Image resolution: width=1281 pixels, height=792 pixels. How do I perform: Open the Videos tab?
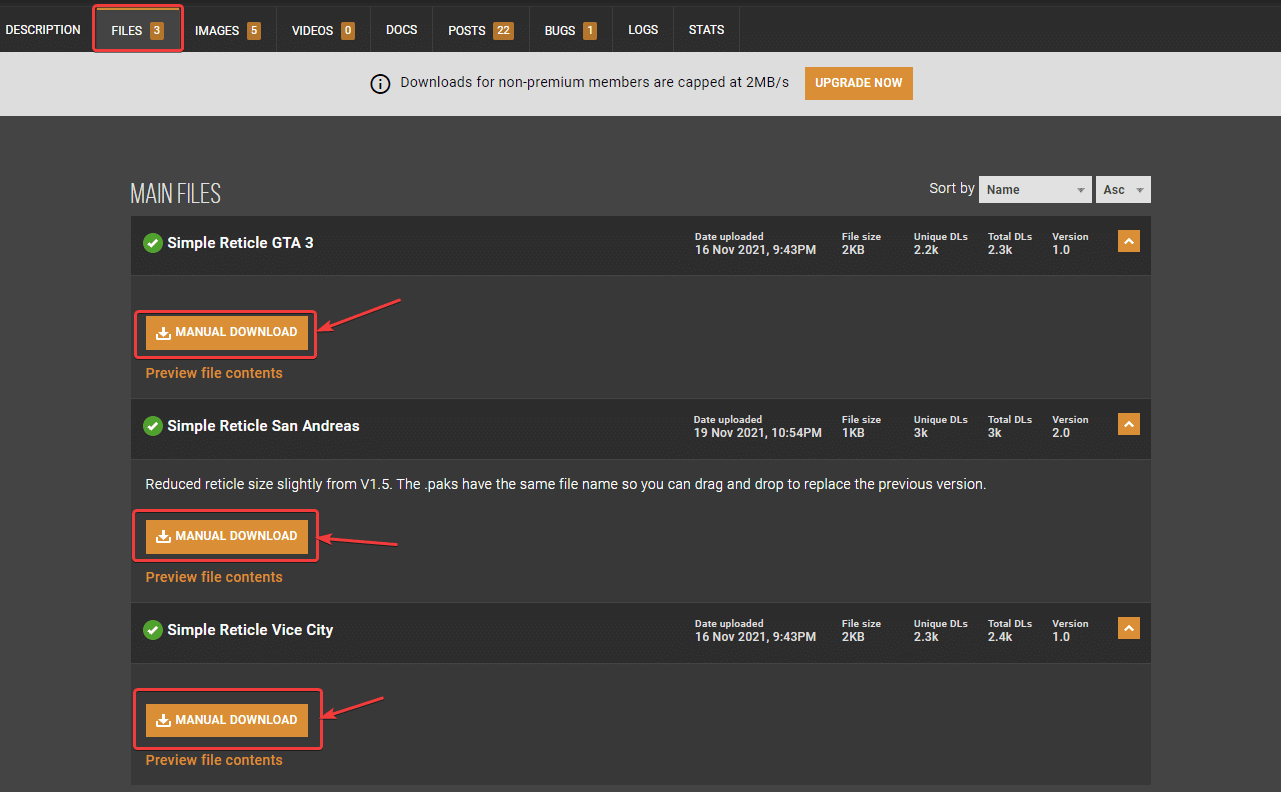coord(323,30)
